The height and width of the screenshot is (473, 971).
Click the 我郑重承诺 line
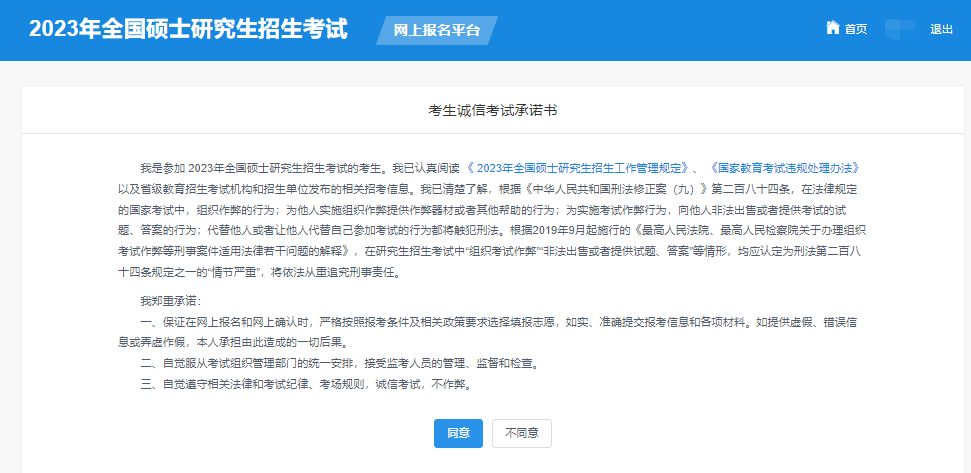pyautogui.click(x=171, y=301)
